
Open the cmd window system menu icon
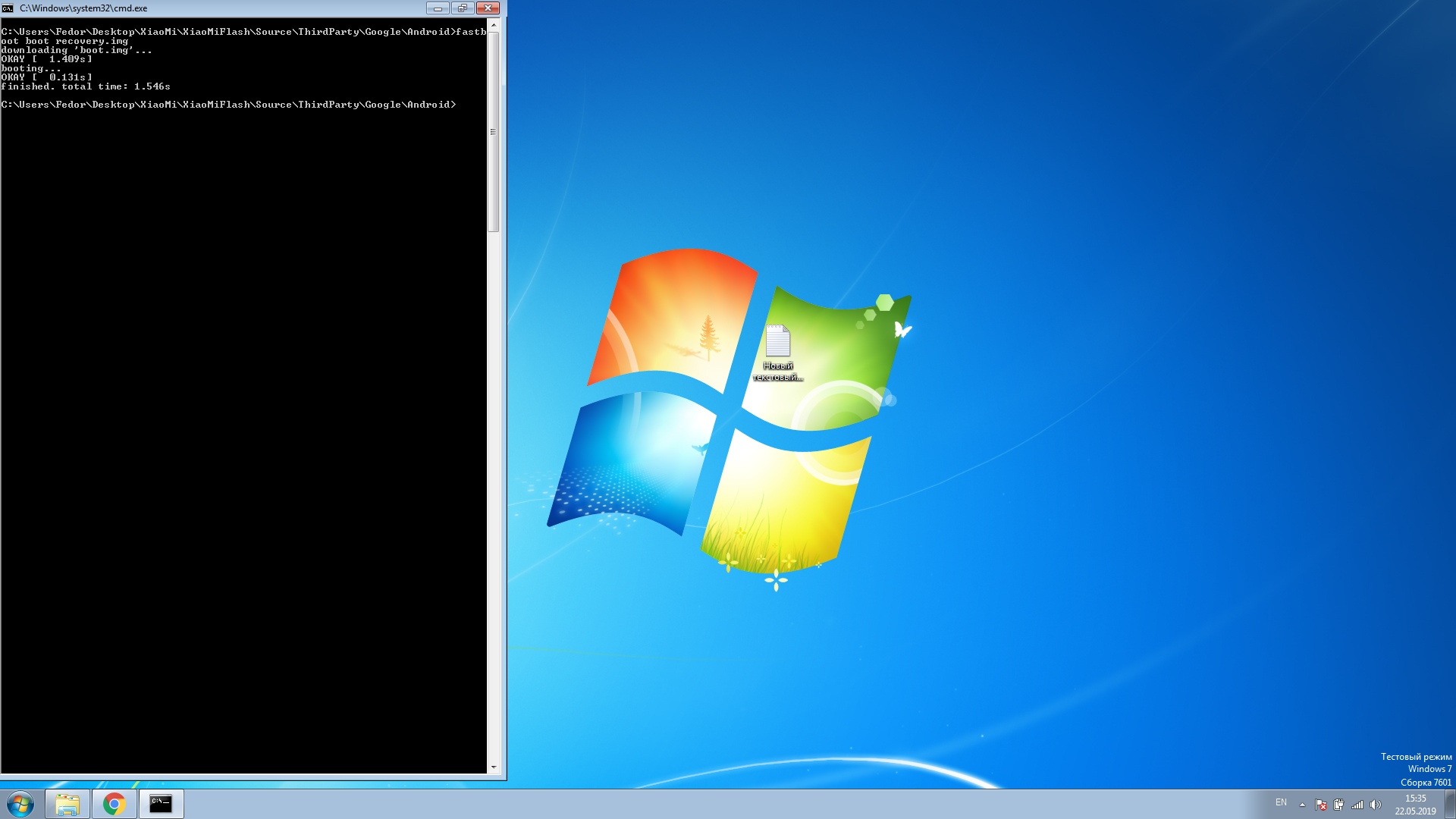click(8, 8)
